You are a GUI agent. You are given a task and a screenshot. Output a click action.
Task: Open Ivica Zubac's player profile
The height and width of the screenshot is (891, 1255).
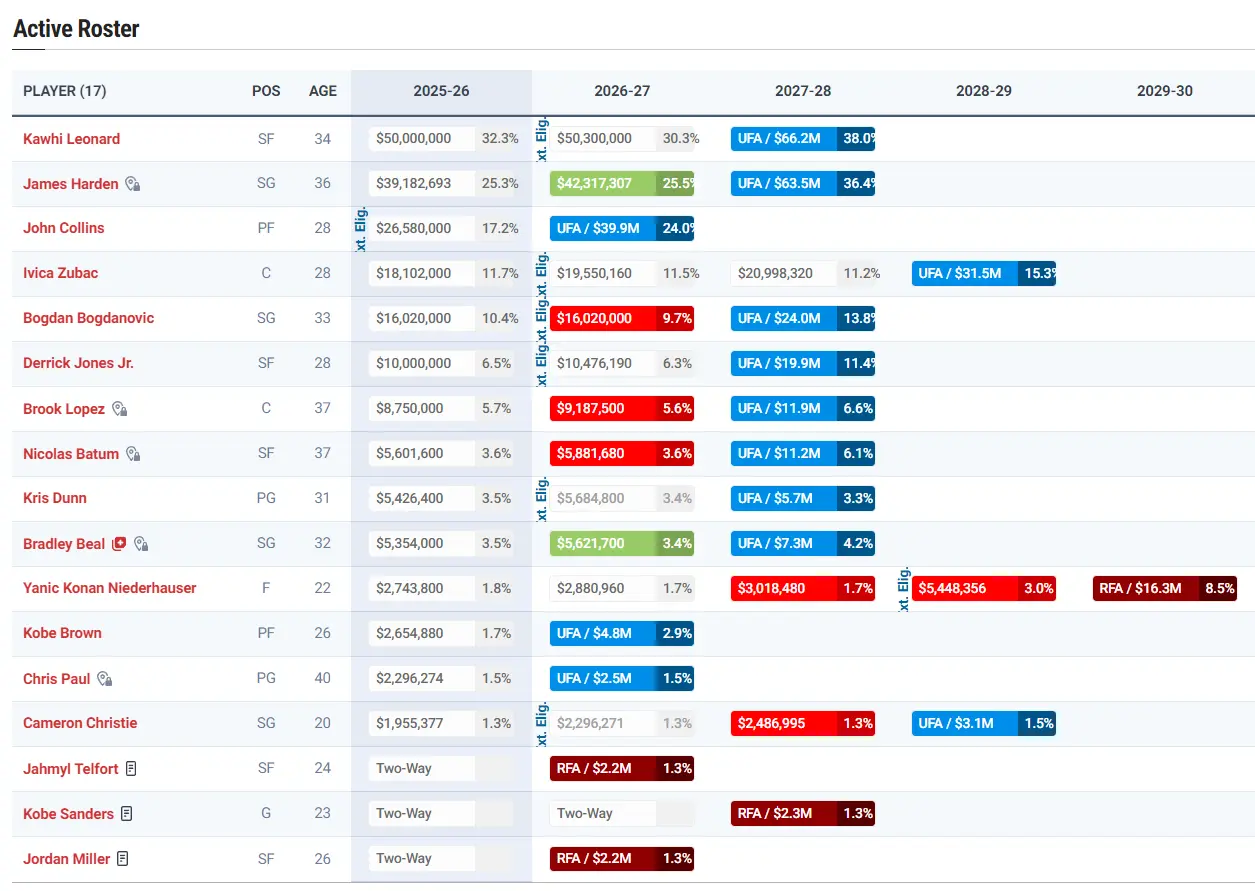60,273
